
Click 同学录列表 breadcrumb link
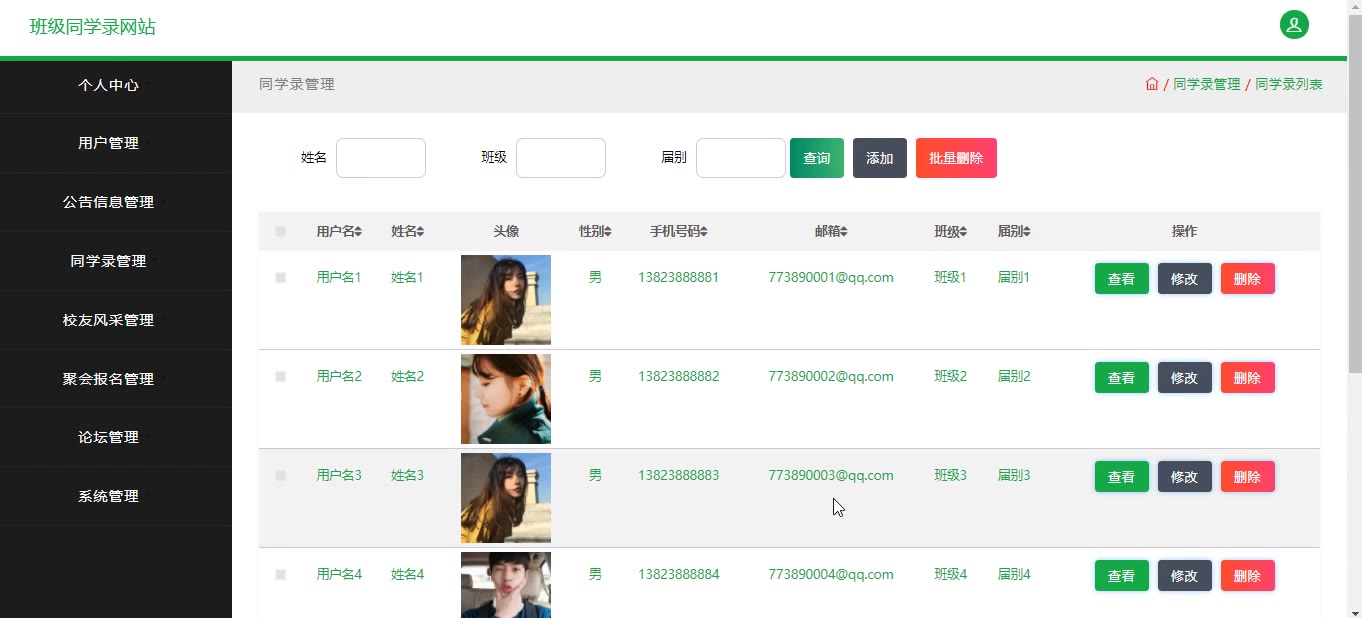click(1289, 84)
